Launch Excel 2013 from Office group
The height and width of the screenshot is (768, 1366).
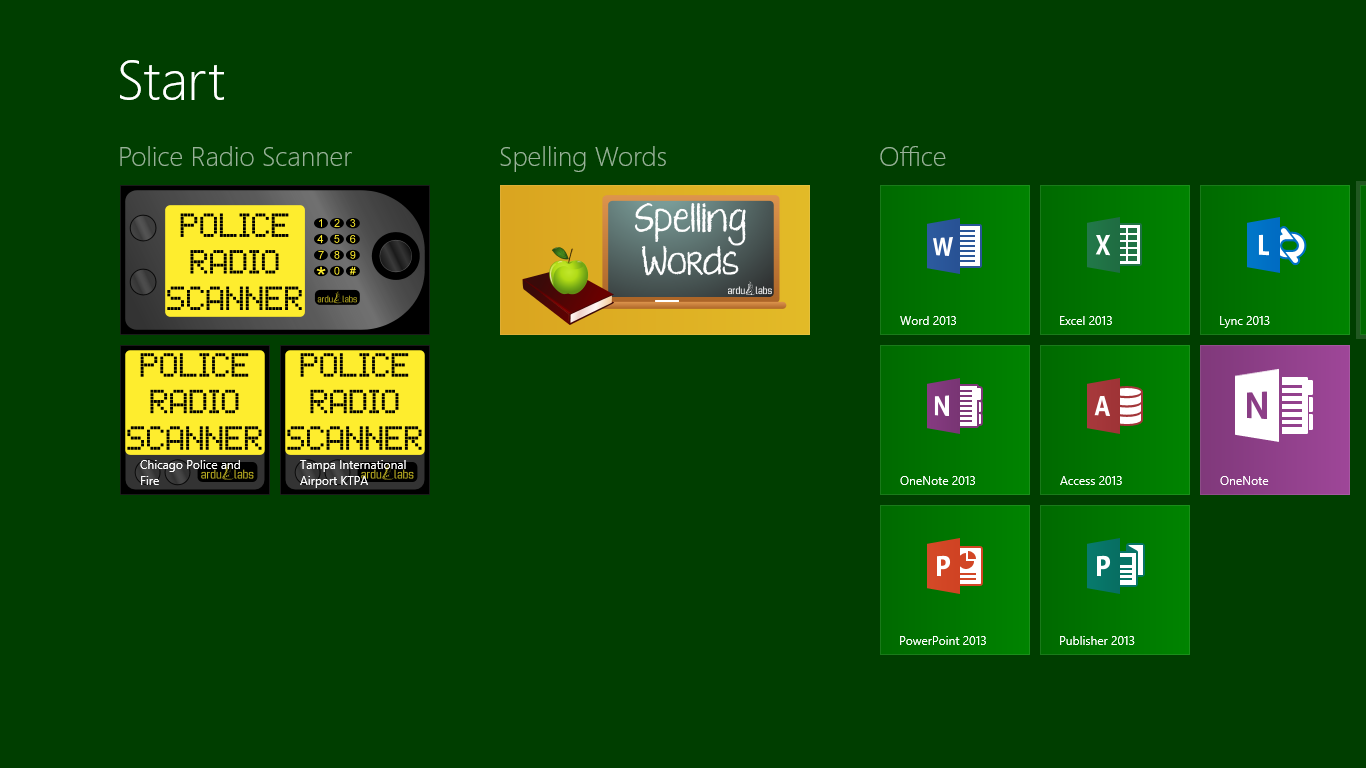point(1114,259)
